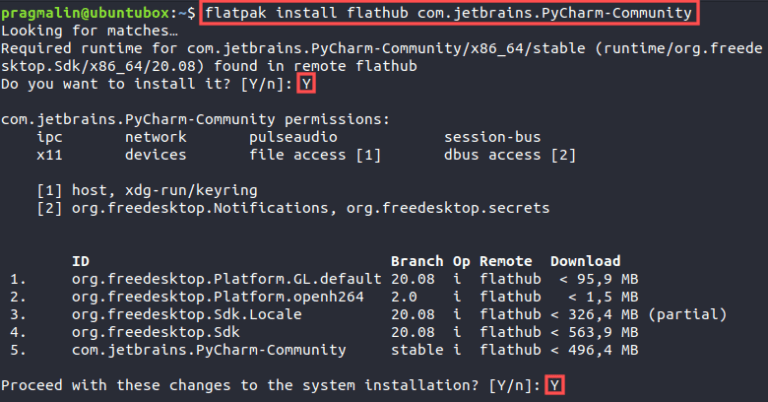The image size is (768, 402).
Task: Click the '< 563,9 MB' download size
Action: pyautogui.click(x=594, y=332)
